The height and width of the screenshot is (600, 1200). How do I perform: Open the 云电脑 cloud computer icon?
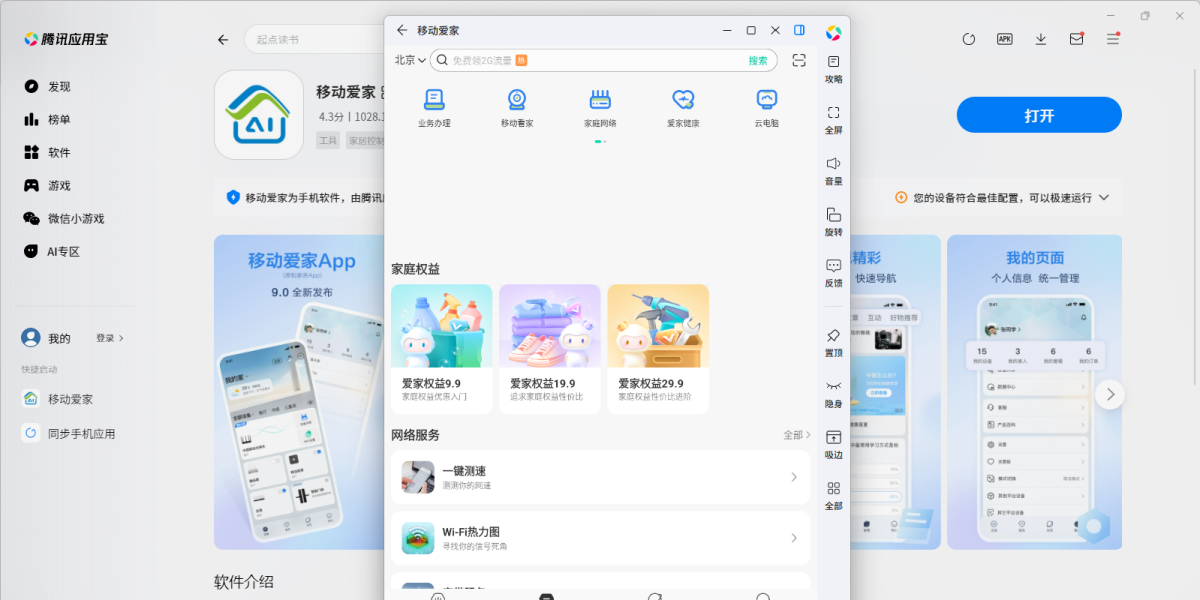pyautogui.click(x=766, y=100)
